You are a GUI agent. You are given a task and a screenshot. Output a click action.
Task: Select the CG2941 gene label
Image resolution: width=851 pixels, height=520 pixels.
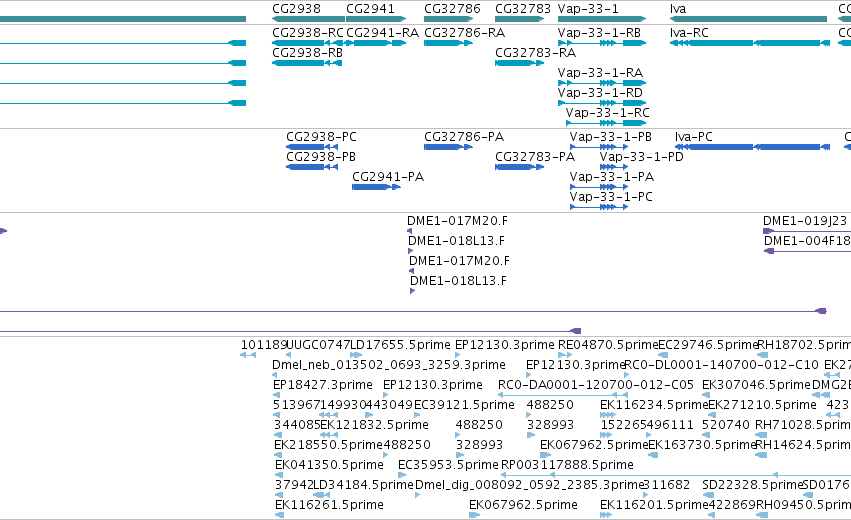[370, 9]
